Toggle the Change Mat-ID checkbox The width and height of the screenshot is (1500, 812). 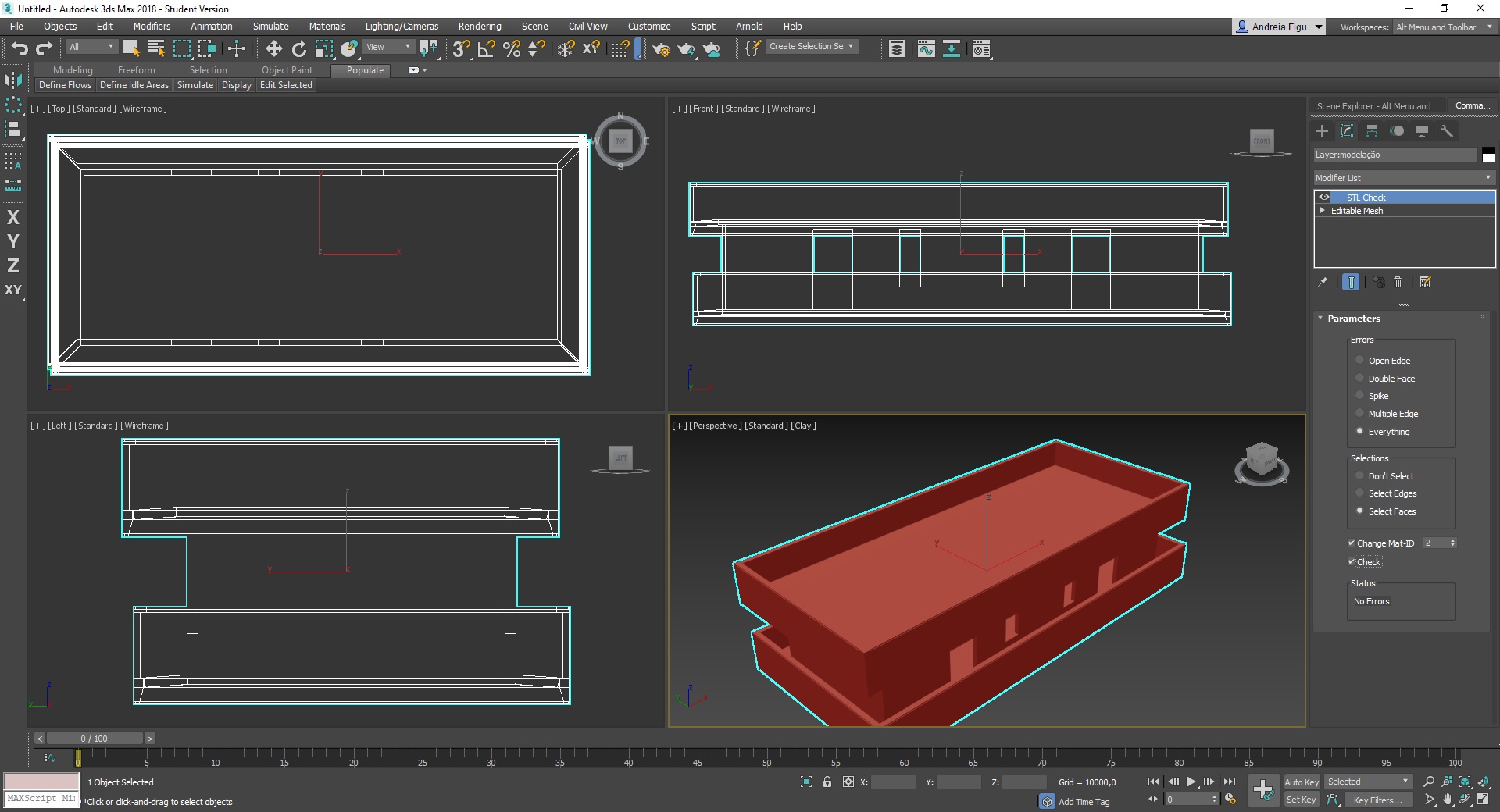tap(1352, 543)
